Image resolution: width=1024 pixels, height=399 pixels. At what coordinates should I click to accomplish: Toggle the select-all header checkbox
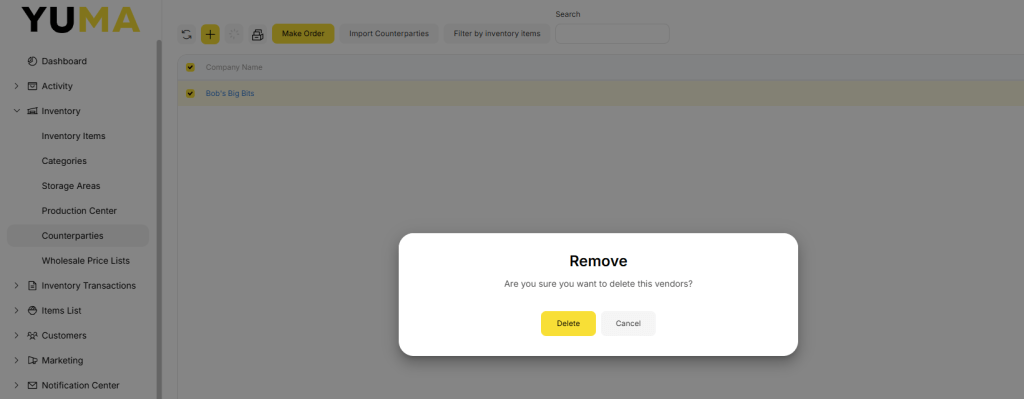[190, 67]
